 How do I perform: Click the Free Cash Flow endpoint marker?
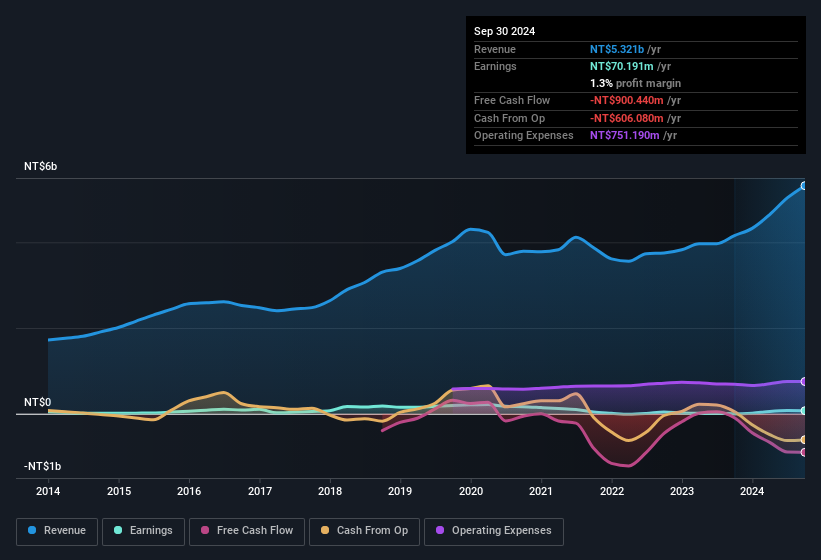[x=804, y=452]
